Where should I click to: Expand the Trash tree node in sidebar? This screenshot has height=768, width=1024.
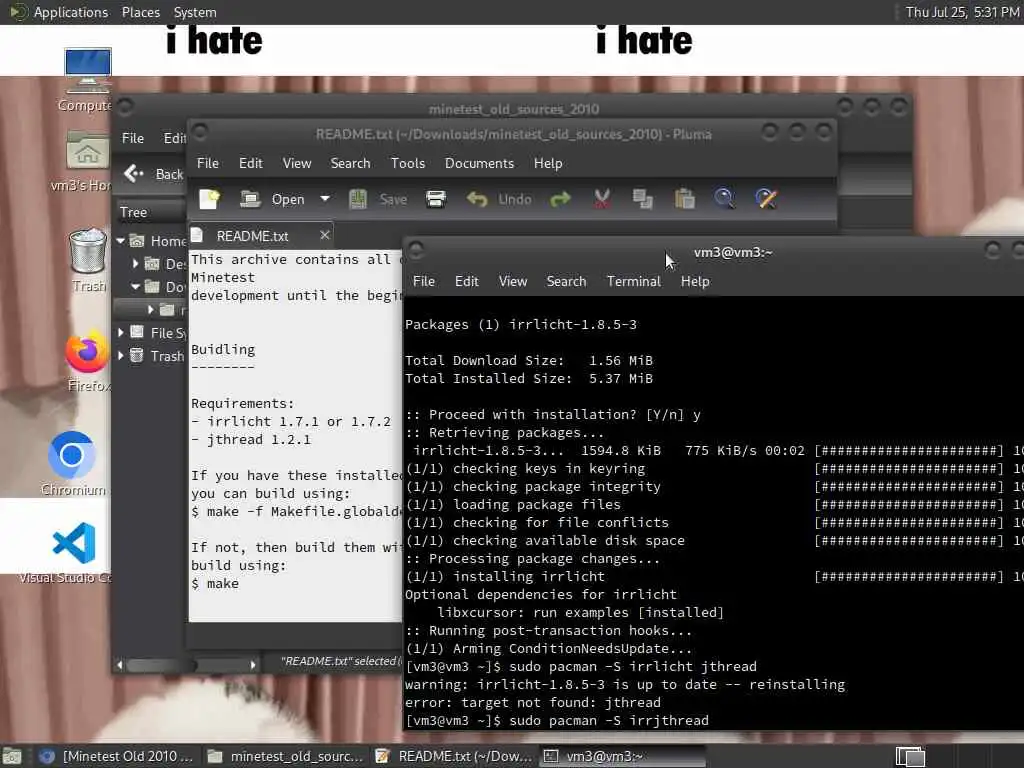pyautogui.click(x=120, y=356)
